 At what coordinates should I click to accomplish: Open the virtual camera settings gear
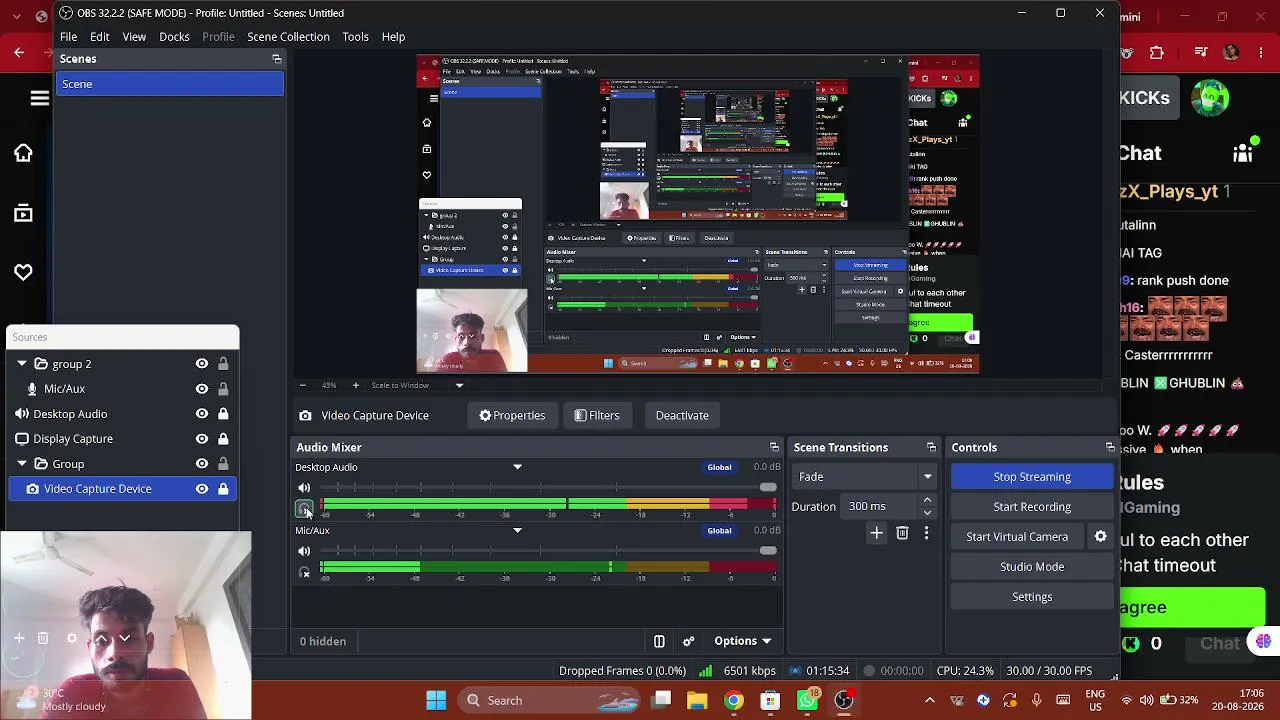click(x=1100, y=536)
